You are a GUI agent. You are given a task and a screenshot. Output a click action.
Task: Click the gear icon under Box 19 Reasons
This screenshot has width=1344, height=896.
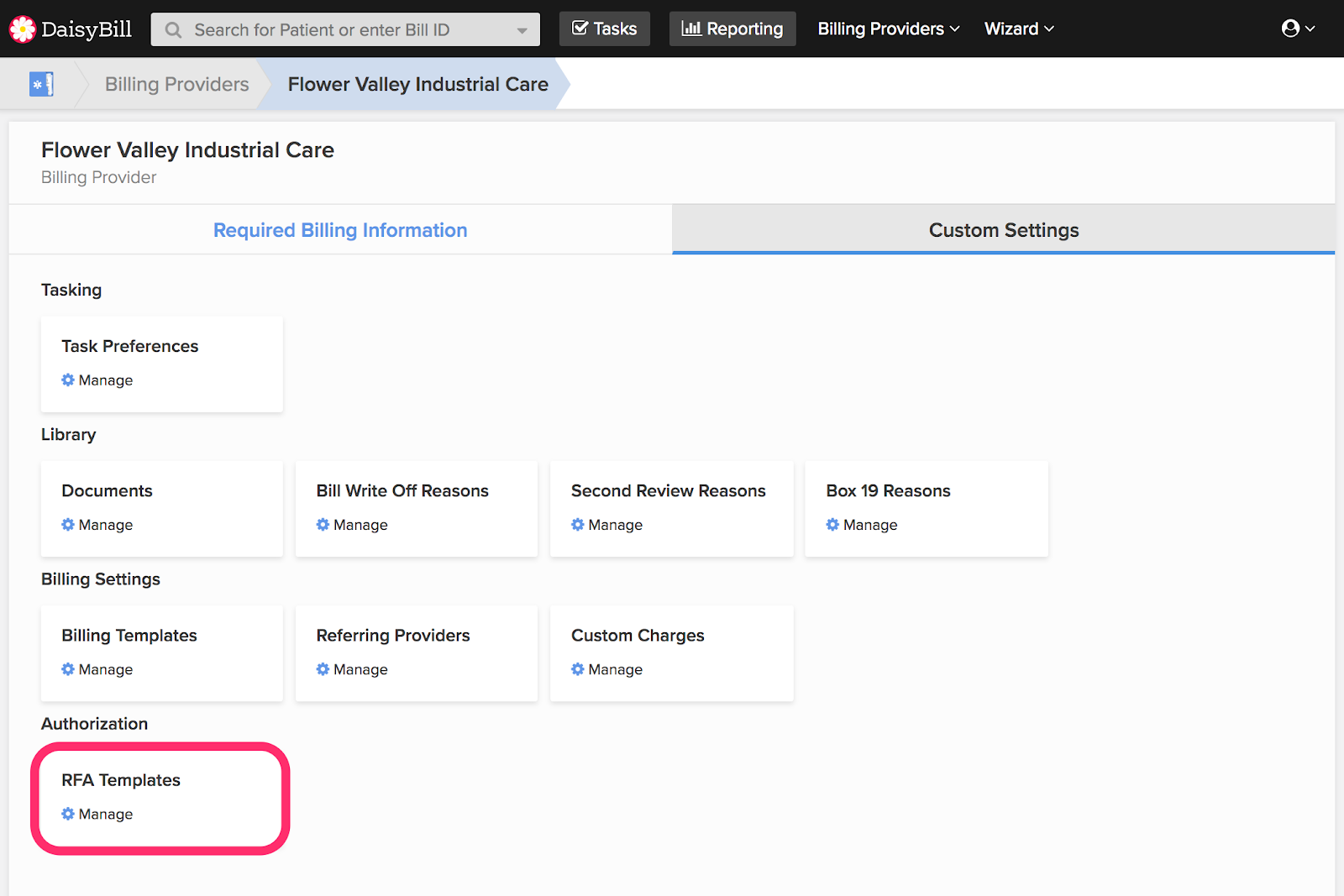(832, 524)
